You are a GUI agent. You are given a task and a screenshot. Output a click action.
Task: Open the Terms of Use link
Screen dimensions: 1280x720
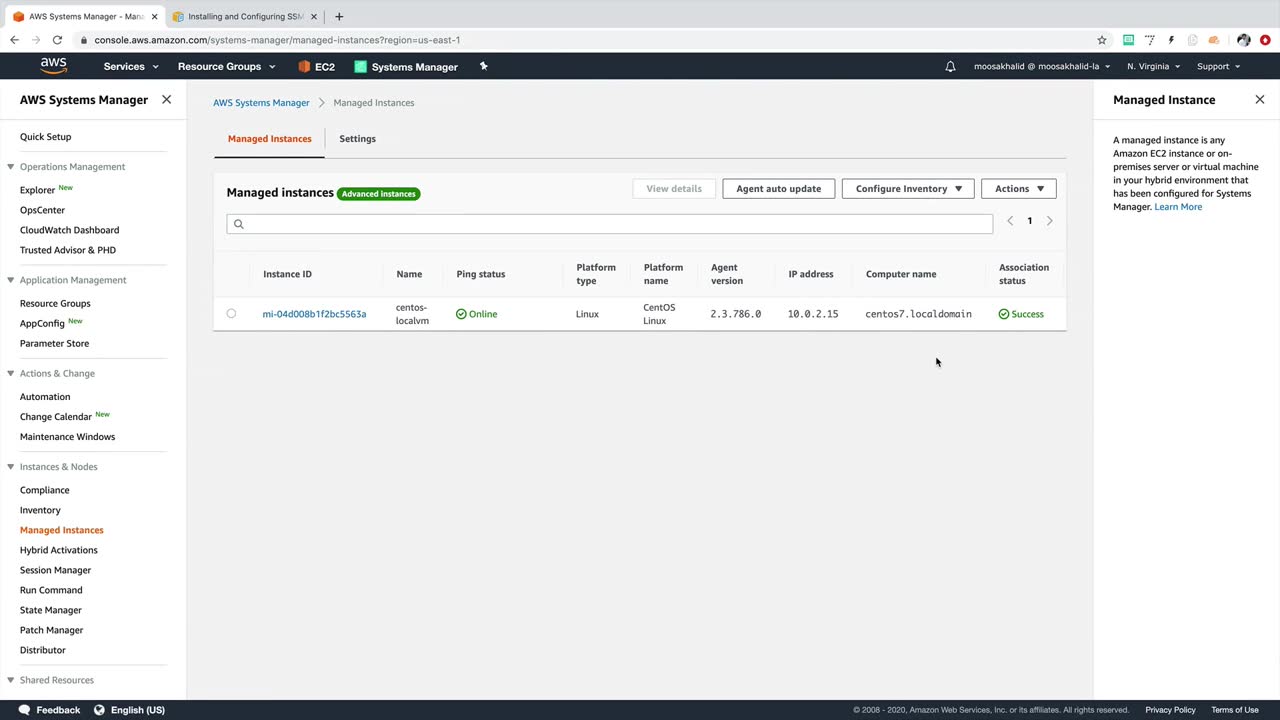(1235, 710)
